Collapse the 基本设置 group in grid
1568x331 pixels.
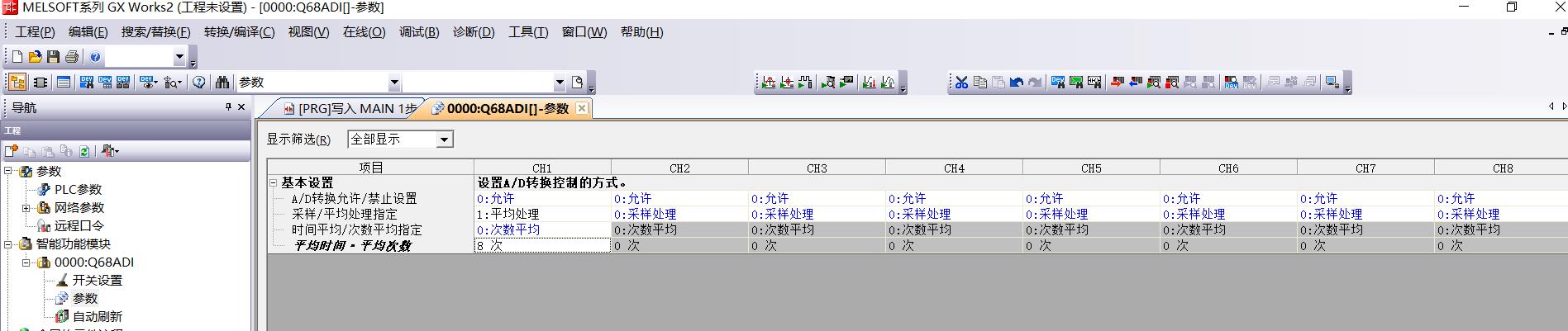pos(274,183)
